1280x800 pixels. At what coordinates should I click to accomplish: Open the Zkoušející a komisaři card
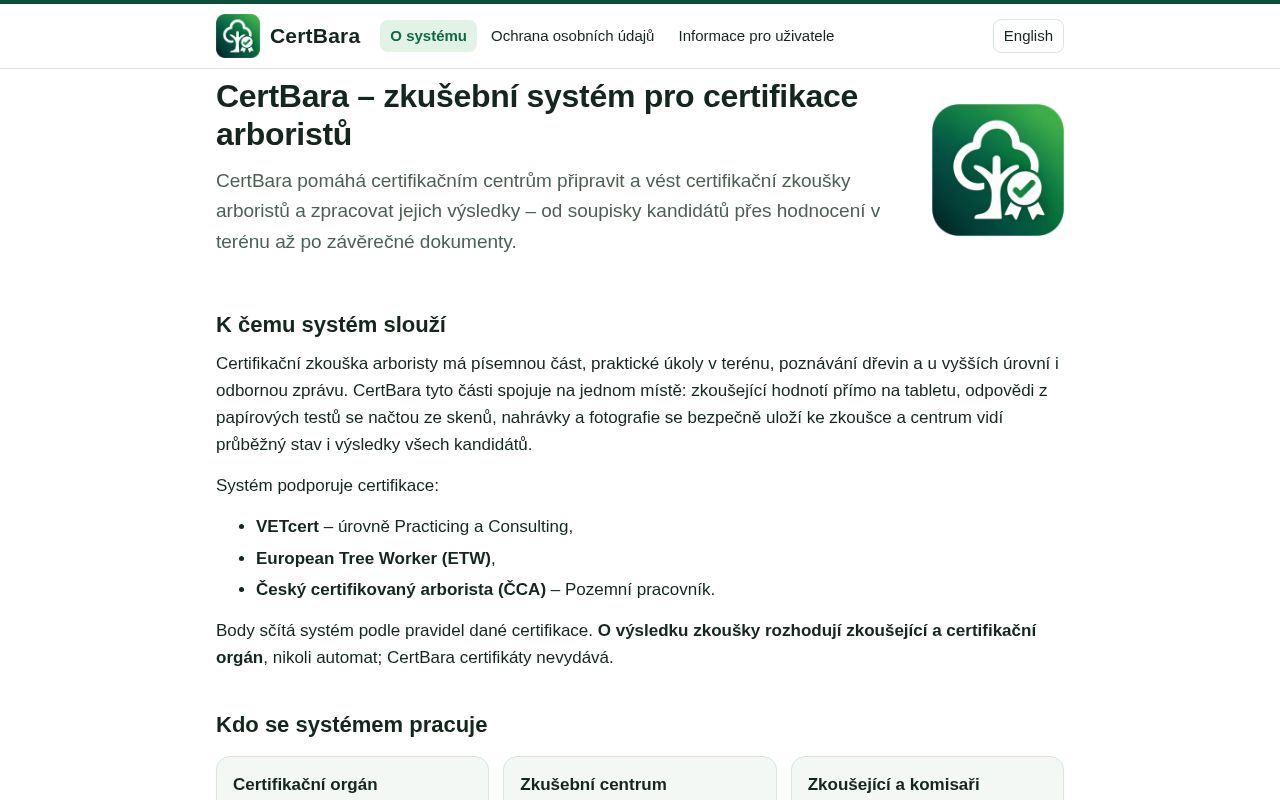point(927,779)
